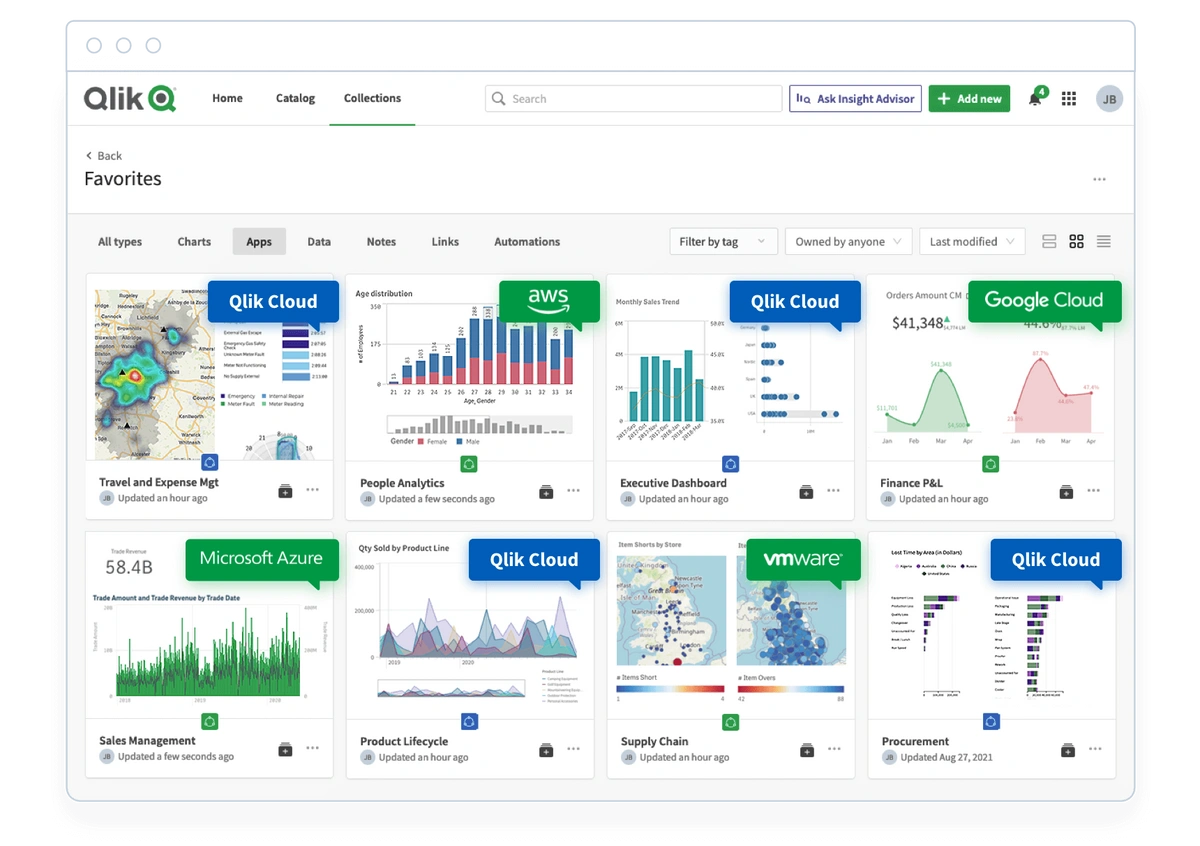Open Procurement bar chart thumbnail
This screenshot has width=1200, height=846.
pos(991,624)
